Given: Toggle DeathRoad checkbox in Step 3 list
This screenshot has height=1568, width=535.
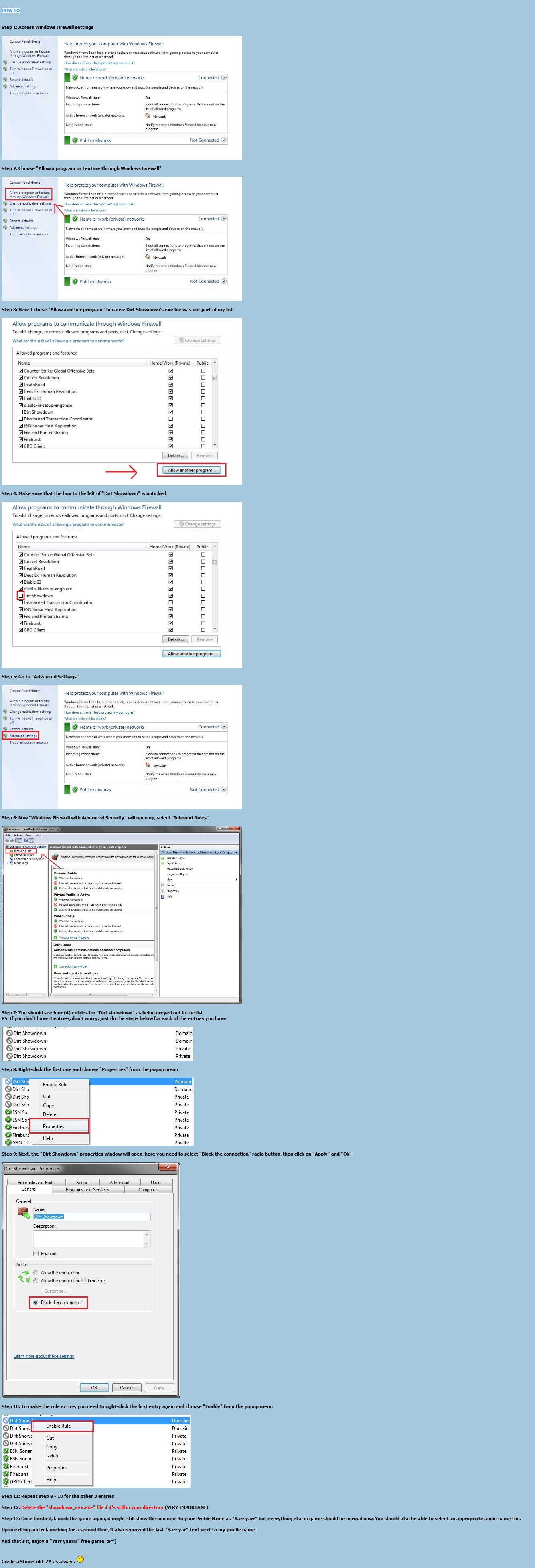Looking at the screenshot, I should [21, 385].
